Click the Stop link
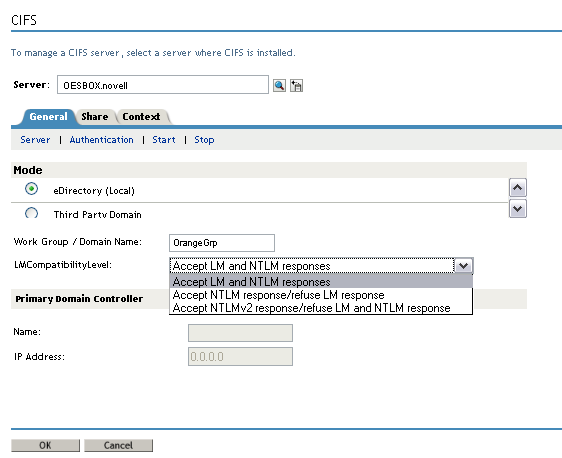The width and height of the screenshot is (562, 458). coord(204,140)
